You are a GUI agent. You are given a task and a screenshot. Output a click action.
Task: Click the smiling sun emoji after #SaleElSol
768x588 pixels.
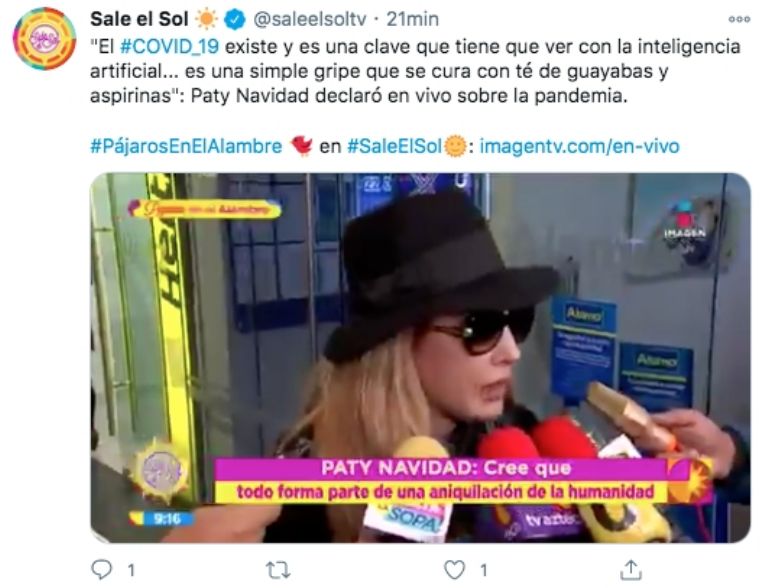click(455, 146)
